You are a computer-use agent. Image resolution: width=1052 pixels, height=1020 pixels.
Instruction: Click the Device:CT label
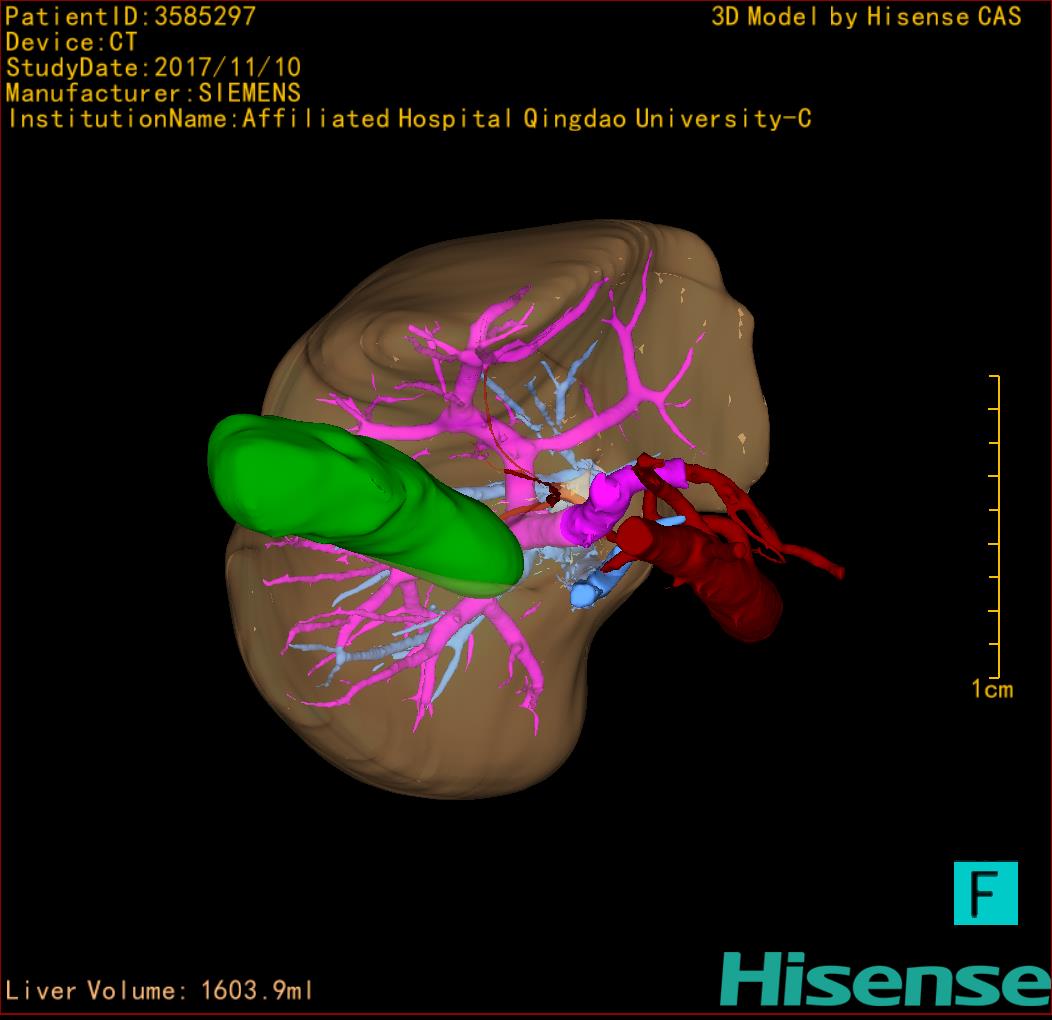71,42
